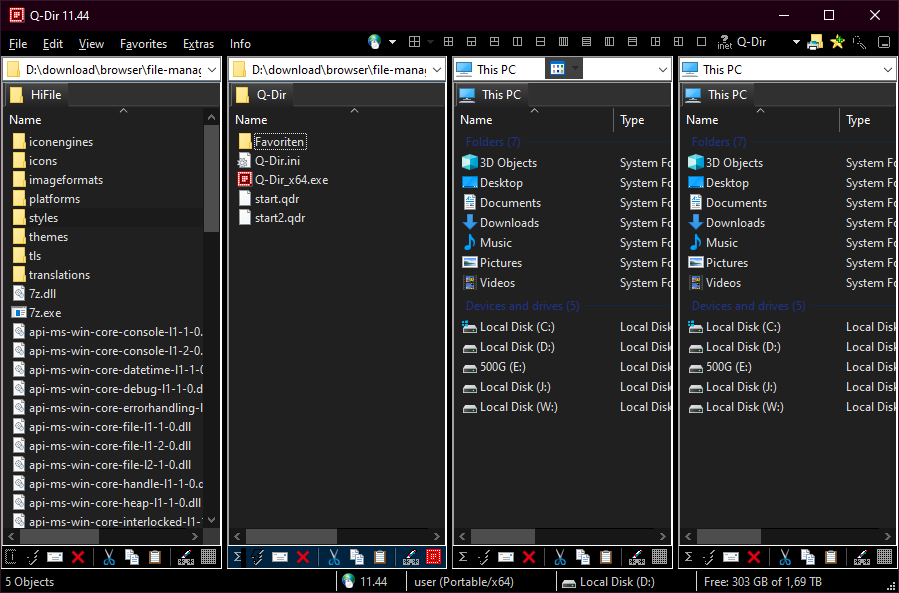
Task: Click the paste clipboard icon under third pane
Action: [x=605, y=556]
